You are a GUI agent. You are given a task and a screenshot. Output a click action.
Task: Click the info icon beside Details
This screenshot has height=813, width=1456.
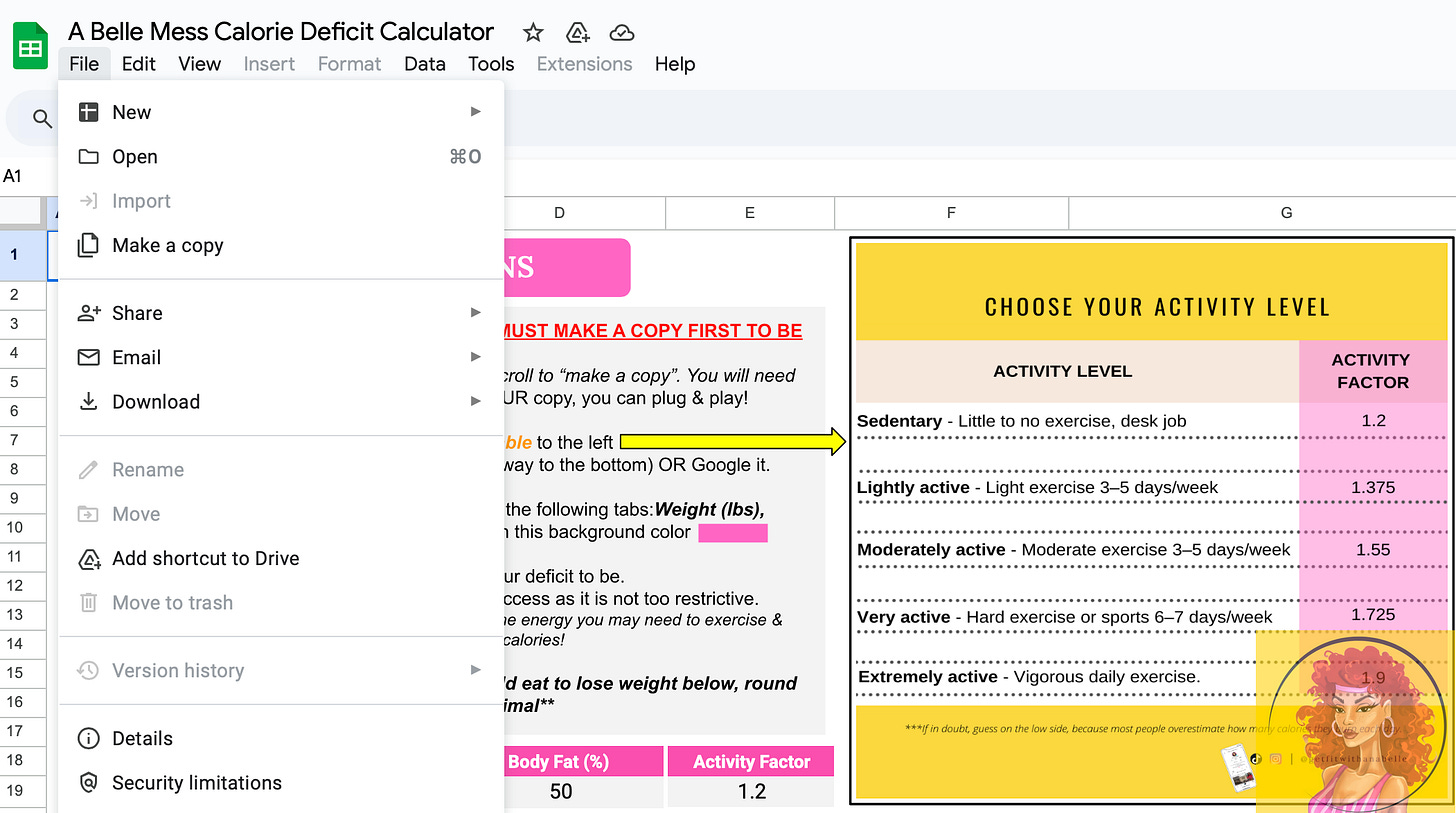(88, 738)
